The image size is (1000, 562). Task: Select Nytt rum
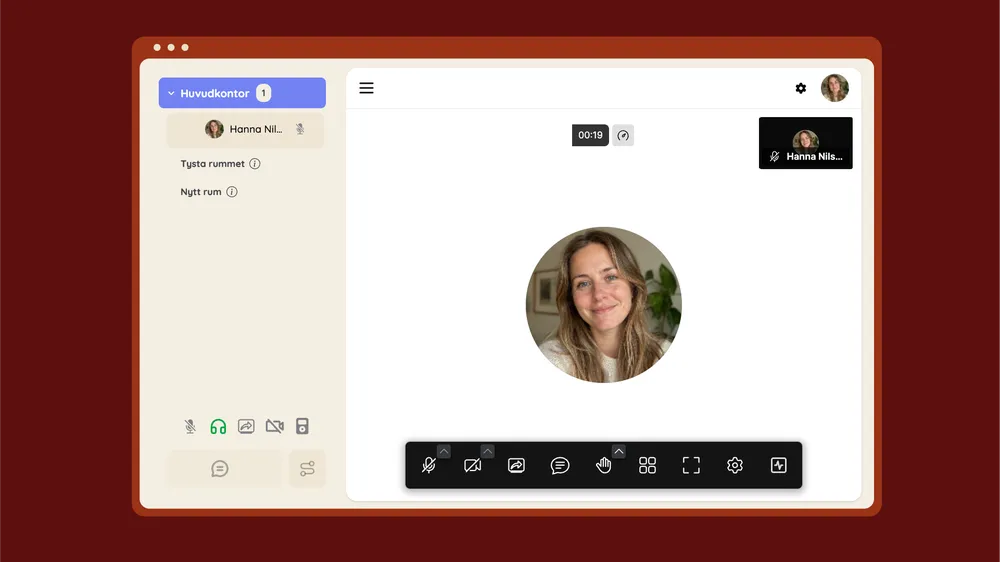(201, 192)
